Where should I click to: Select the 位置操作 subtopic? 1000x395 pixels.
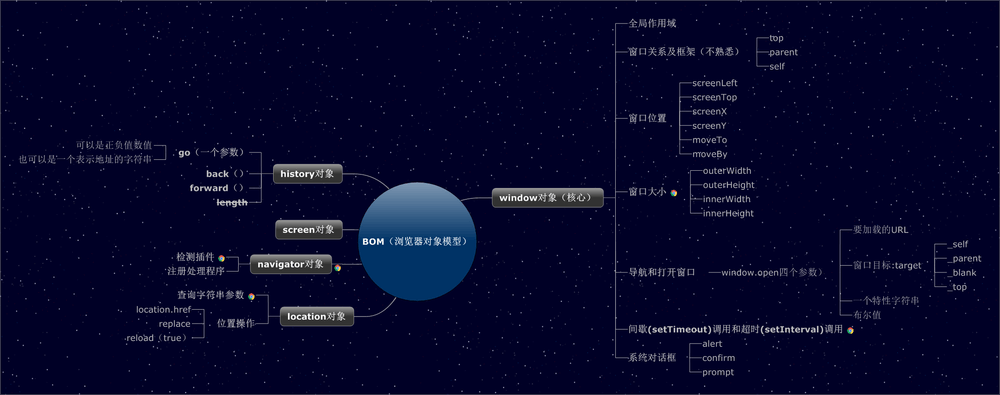[236, 323]
